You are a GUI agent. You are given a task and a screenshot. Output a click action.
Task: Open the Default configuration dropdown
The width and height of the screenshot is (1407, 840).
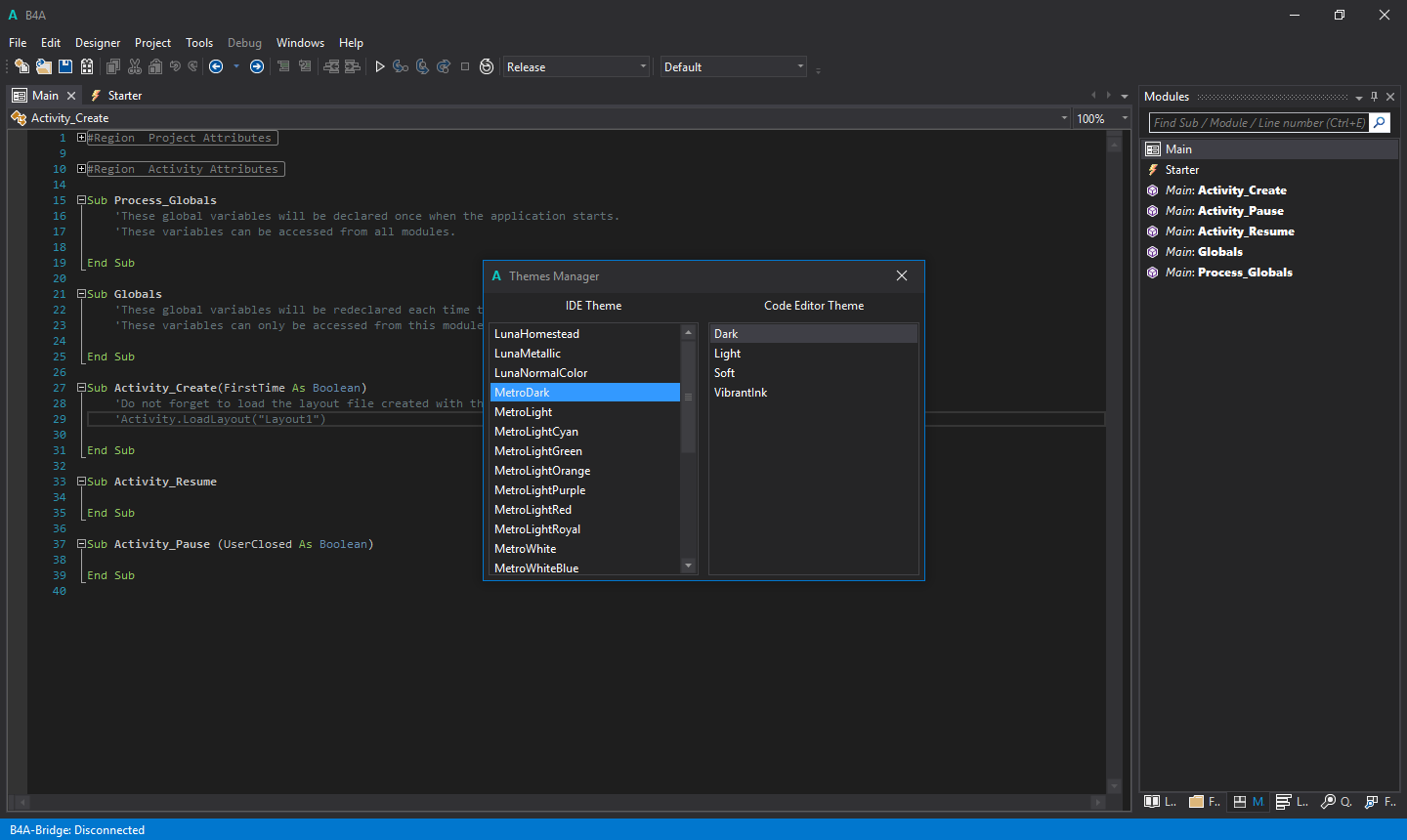pyautogui.click(x=733, y=66)
